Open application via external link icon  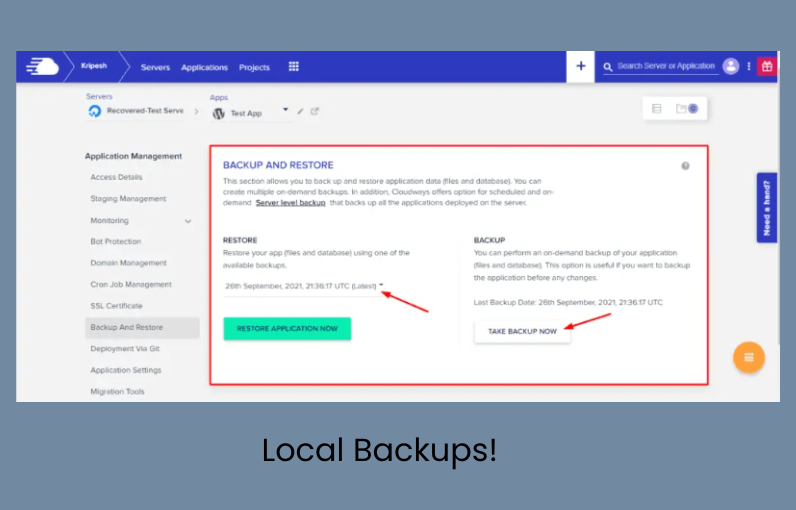[315, 111]
